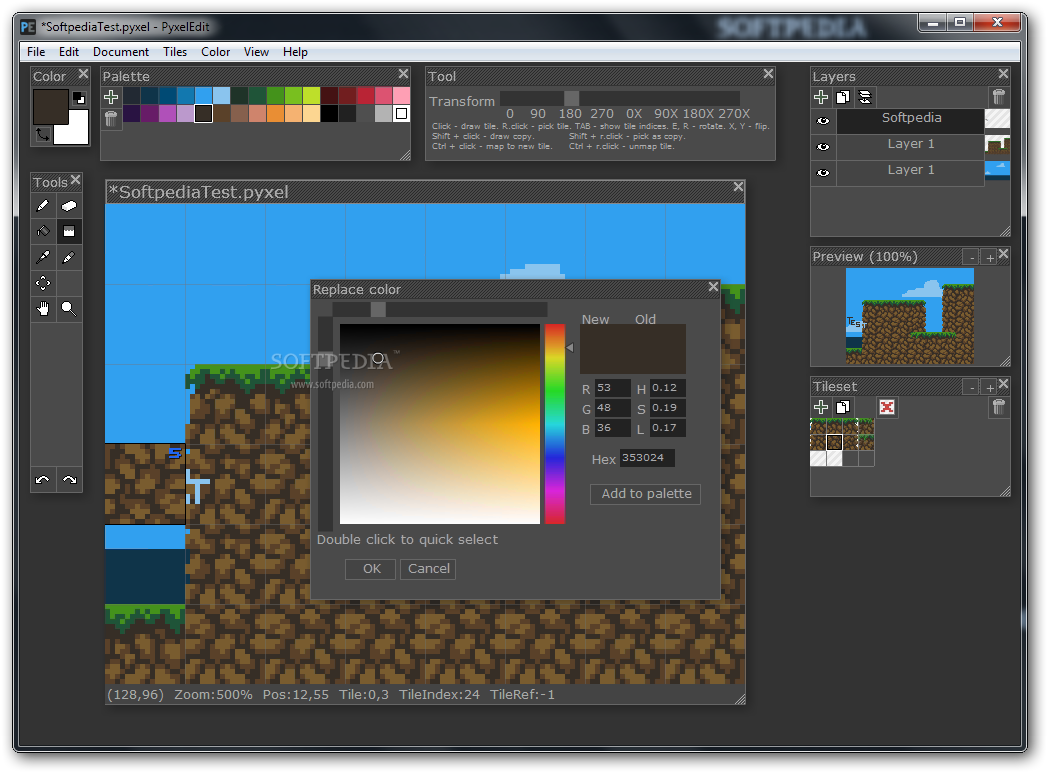Pick a hue on the rainbow slider
Viewport: 1048px width, 773px height.
[x=555, y=424]
